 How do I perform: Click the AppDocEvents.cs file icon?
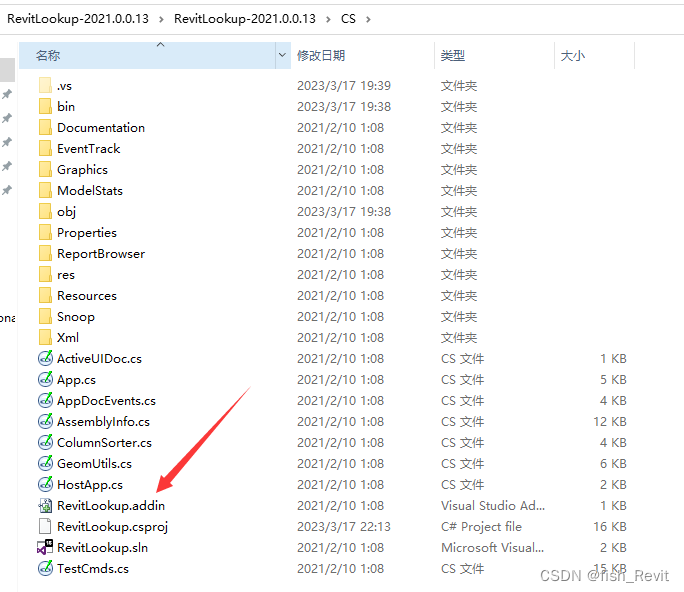point(45,400)
